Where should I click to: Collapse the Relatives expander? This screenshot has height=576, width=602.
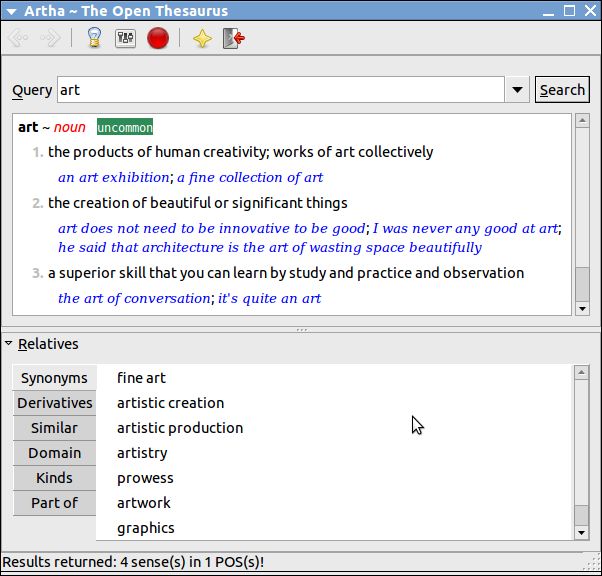coord(9,343)
